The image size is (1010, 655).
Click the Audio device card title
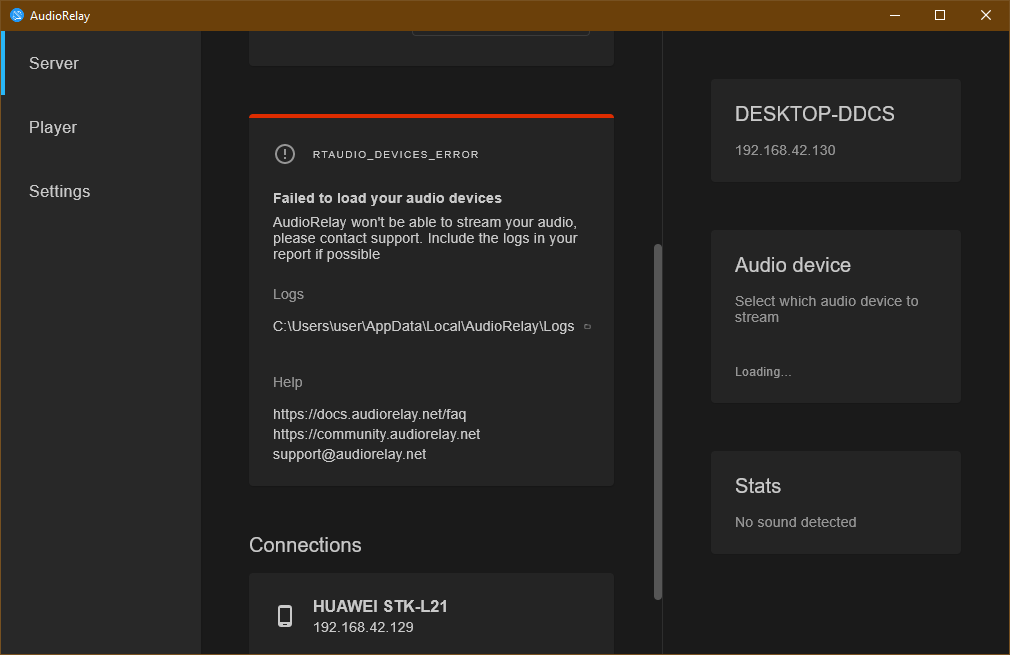point(793,265)
